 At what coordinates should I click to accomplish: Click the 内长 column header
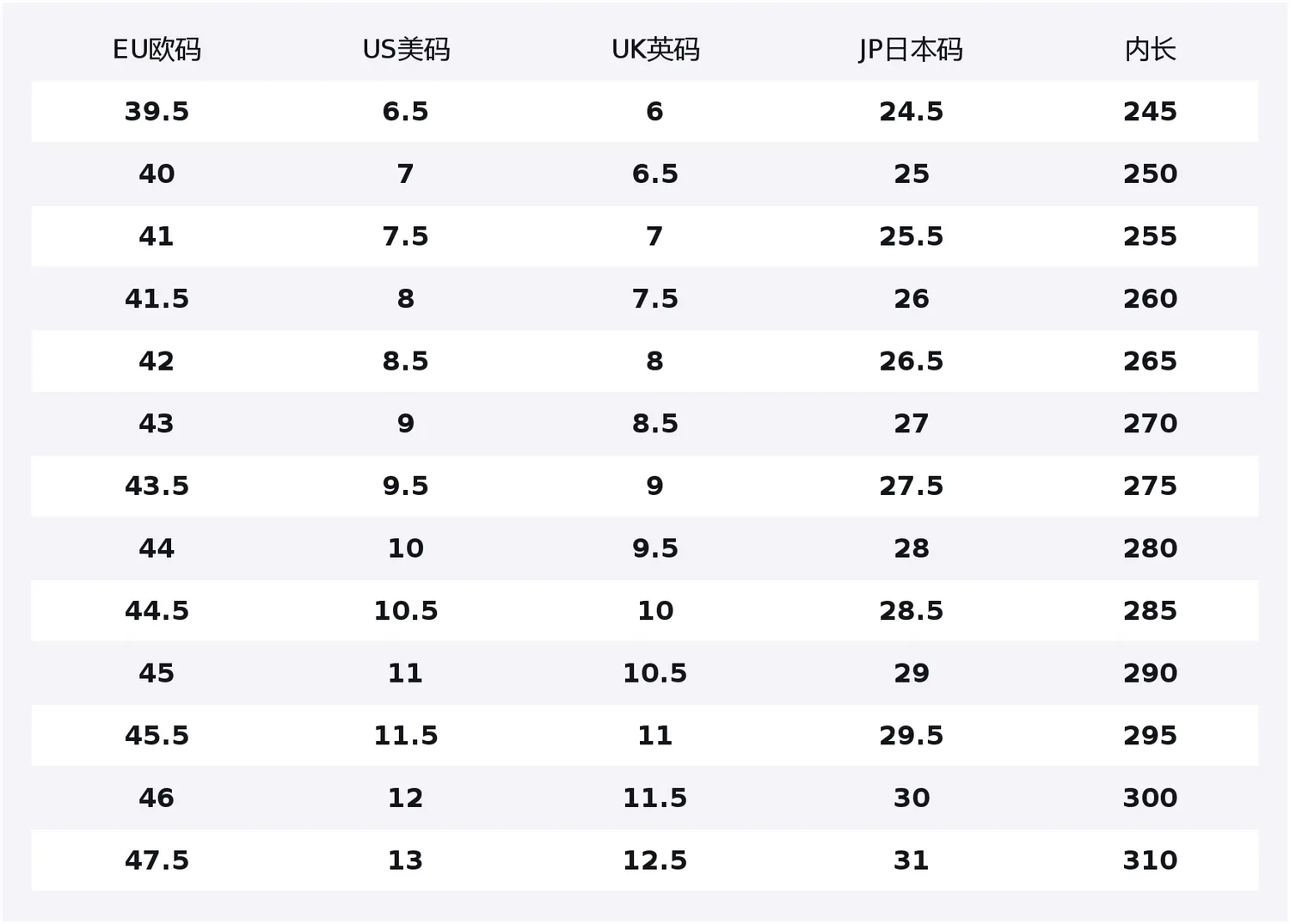tap(1150, 50)
